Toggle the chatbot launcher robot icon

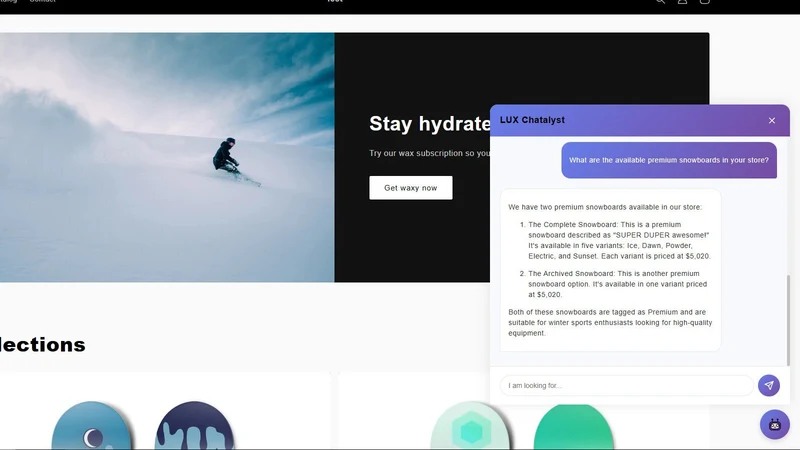(x=774, y=424)
